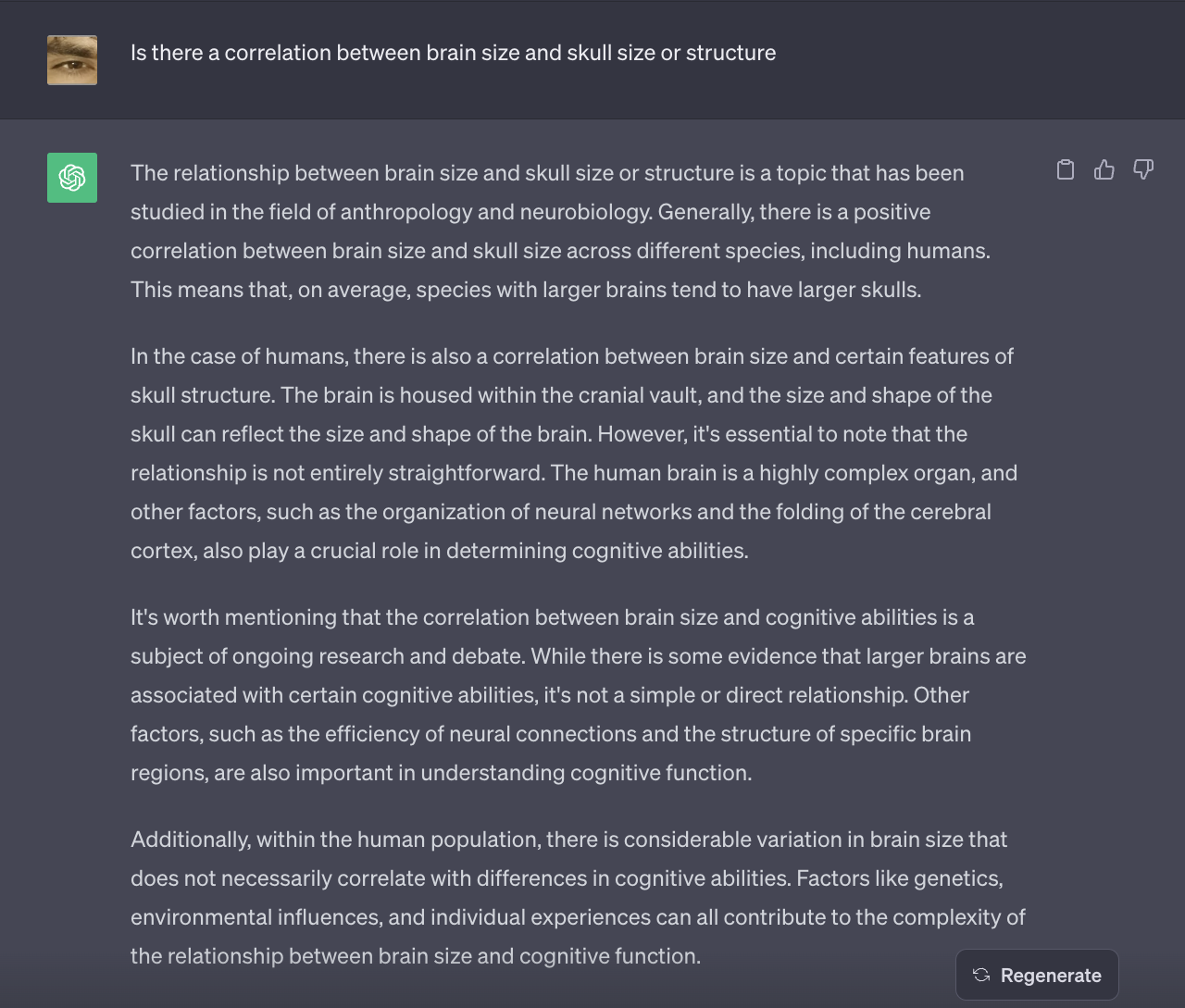Click the circular arrows icon beside Regenerate
1185x1008 pixels.
981,975
